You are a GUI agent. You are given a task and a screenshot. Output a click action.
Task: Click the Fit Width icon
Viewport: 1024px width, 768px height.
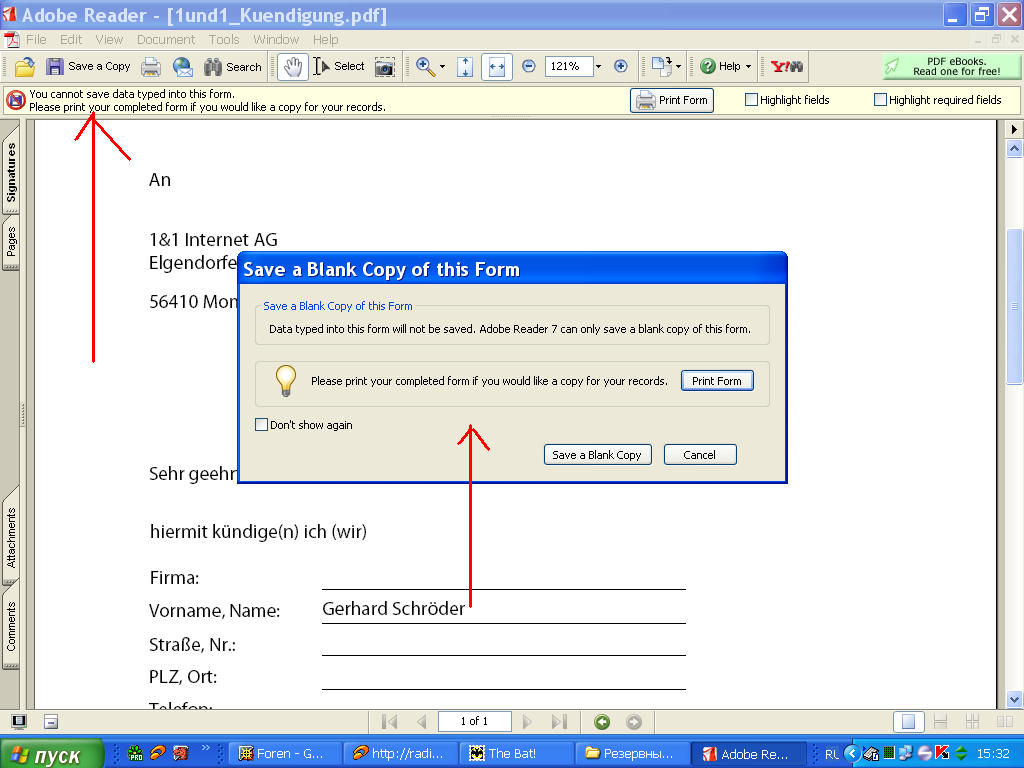[497, 67]
